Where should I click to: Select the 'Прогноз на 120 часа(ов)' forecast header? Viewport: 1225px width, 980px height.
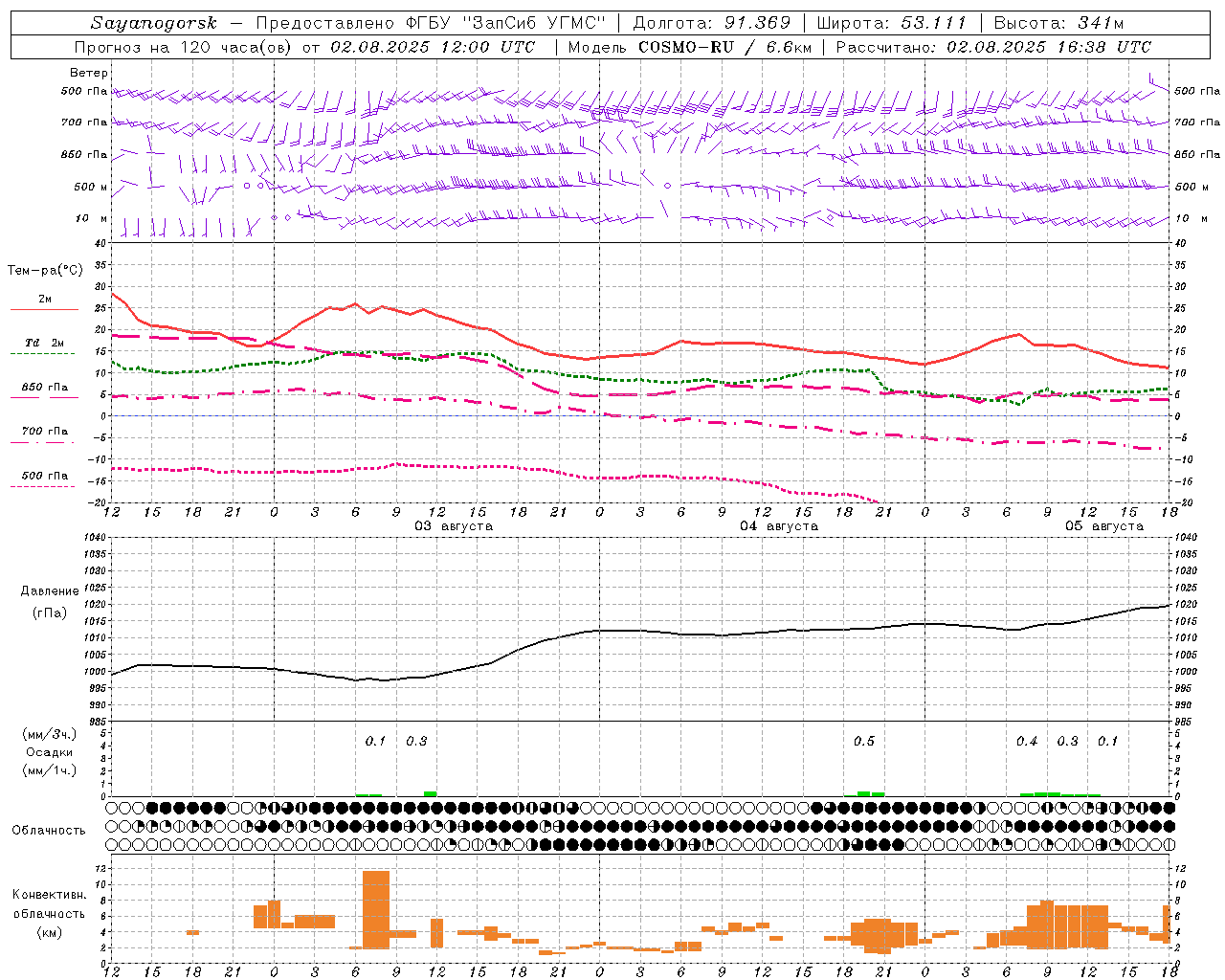(x=184, y=47)
